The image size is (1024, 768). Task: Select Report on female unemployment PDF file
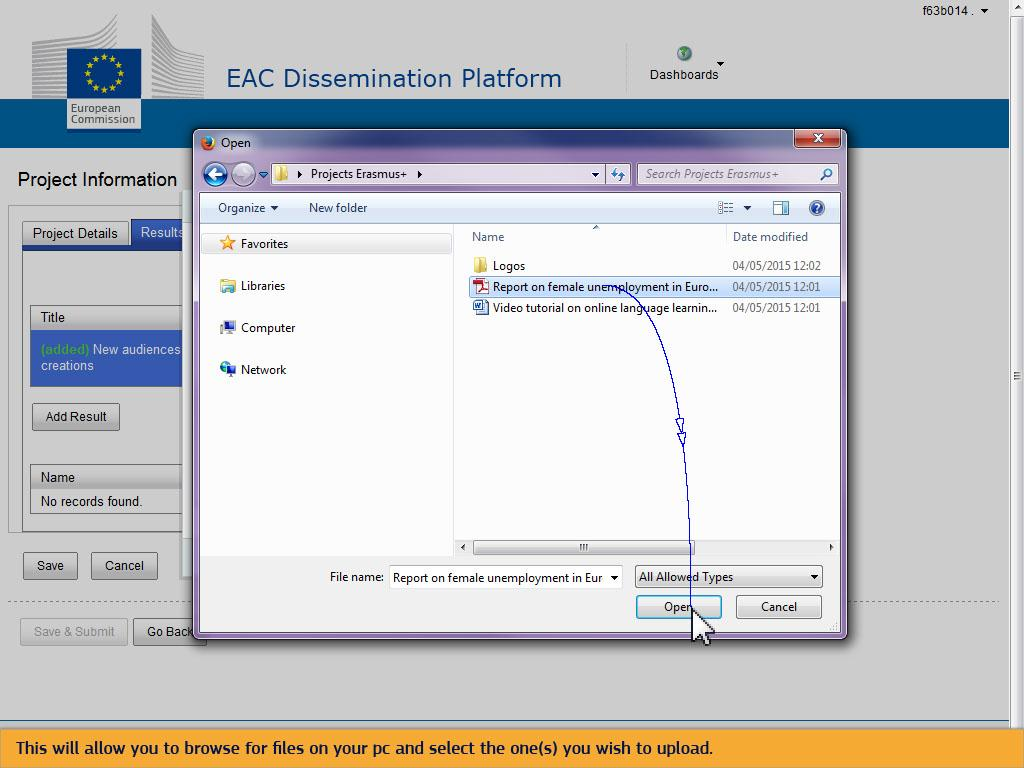coord(654,287)
